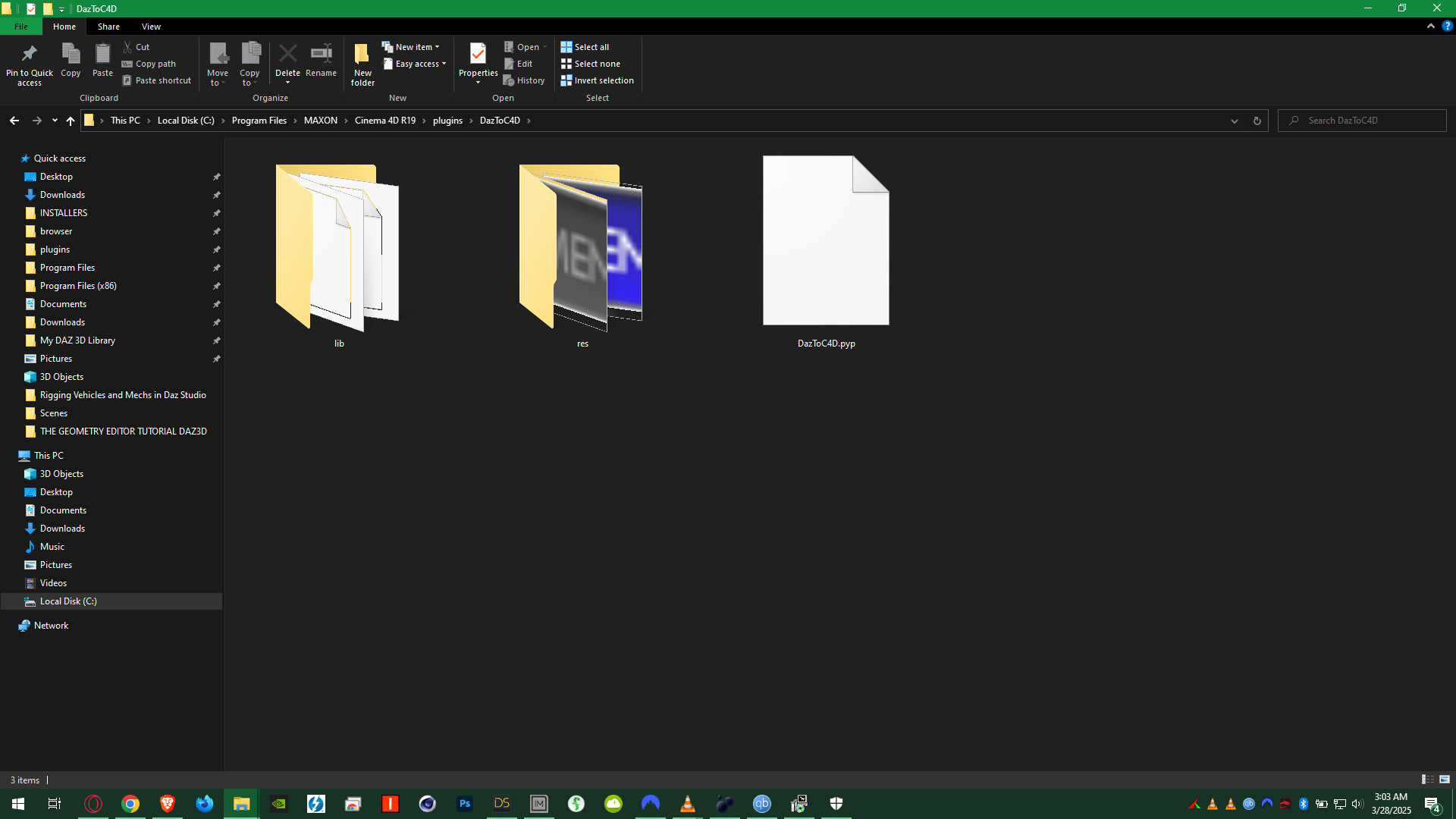Open My DAZ 3D Library folder

click(77, 340)
